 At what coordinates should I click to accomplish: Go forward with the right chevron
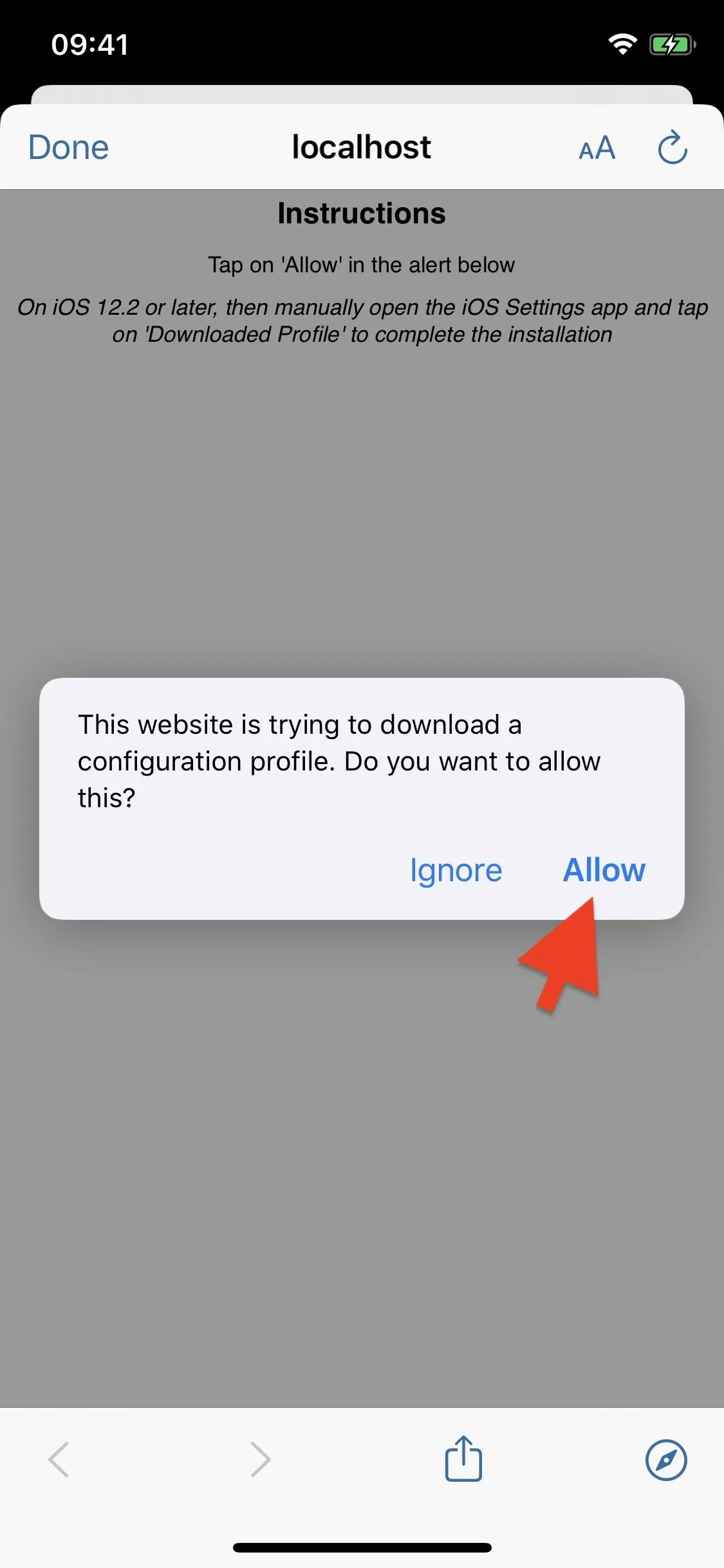(x=260, y=1459)
